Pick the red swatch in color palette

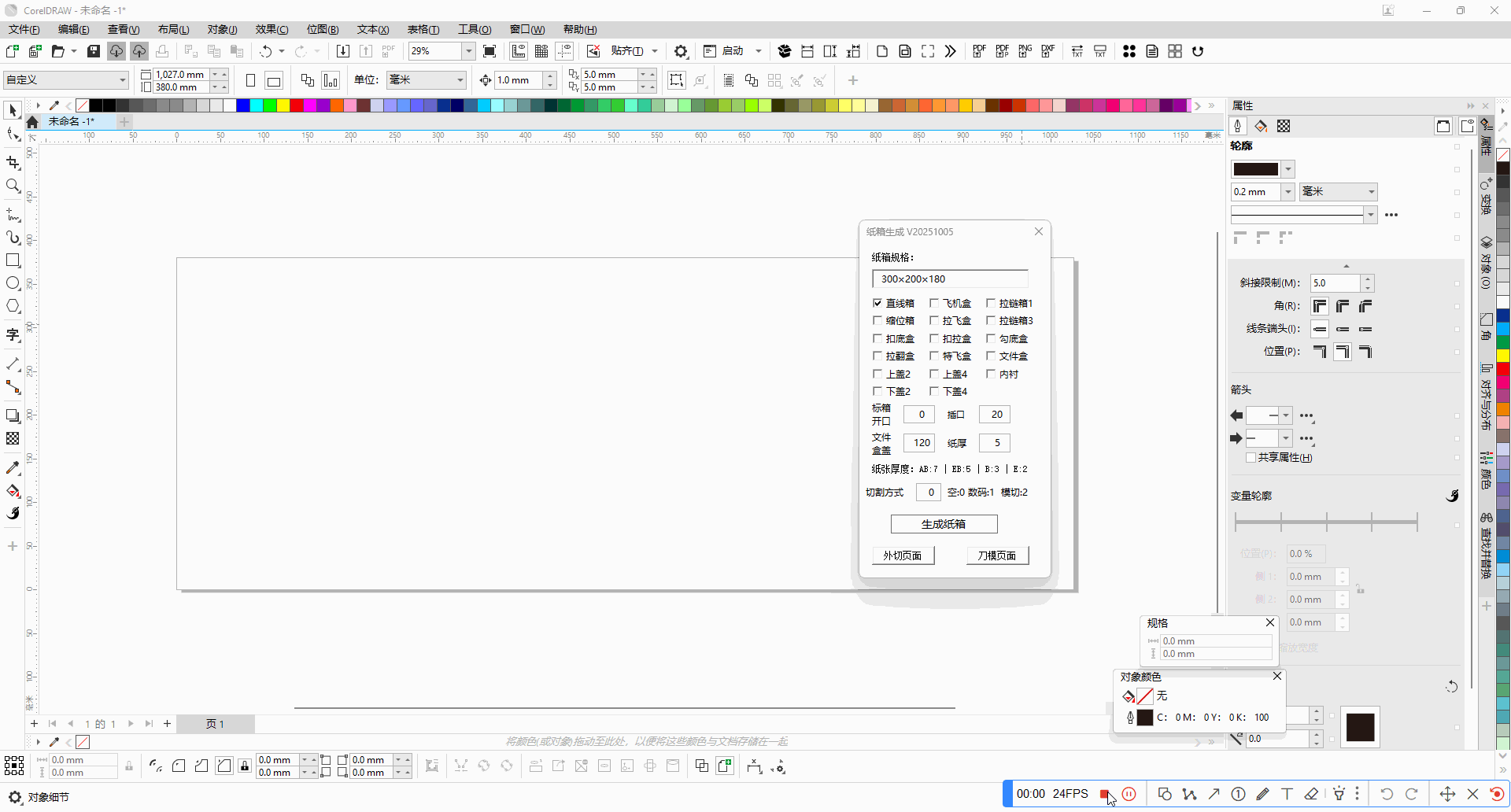tap(297, 105)
